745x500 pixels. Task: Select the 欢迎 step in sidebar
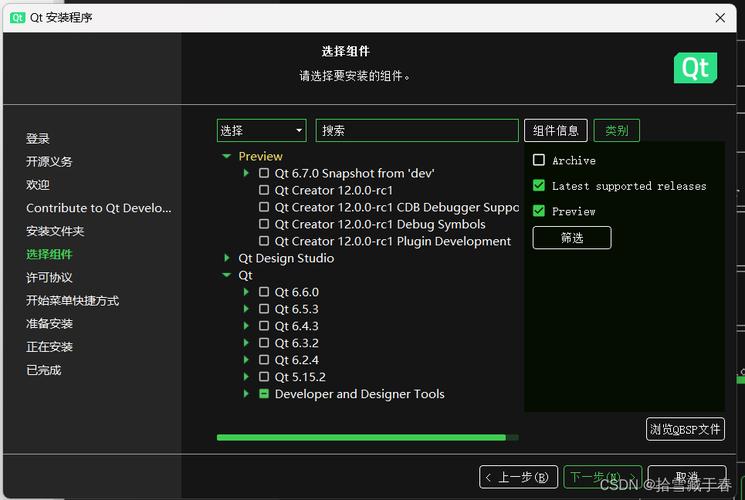pos(38,185)
